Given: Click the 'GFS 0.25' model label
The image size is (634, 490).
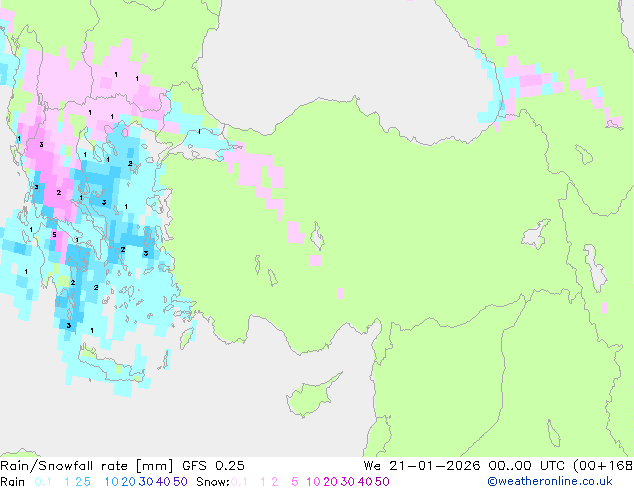Looking at the screenshot, I should tap(213, 466).
